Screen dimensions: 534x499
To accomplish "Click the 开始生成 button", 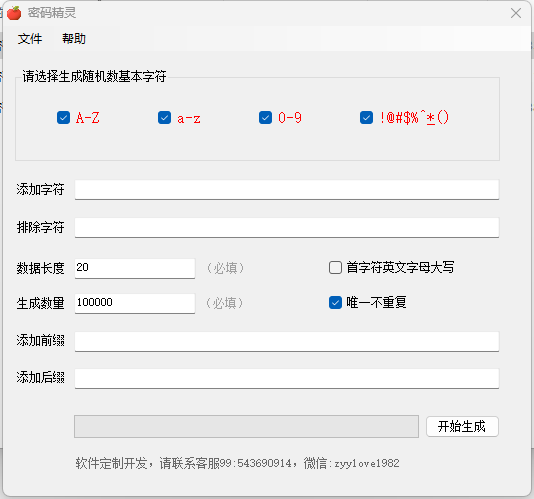I will [462, 426].
